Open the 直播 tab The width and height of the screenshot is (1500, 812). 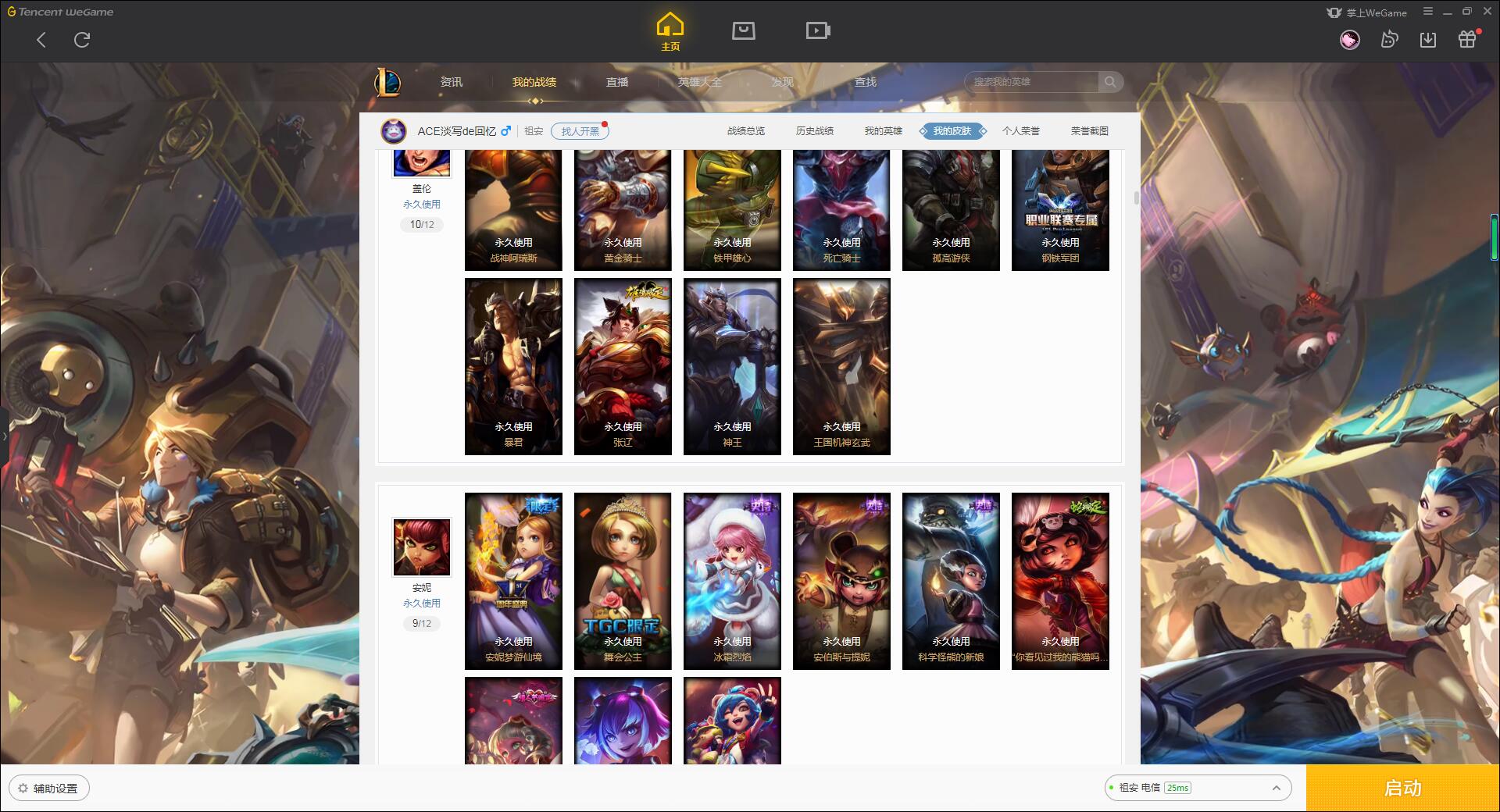click(x=617, y=82)
